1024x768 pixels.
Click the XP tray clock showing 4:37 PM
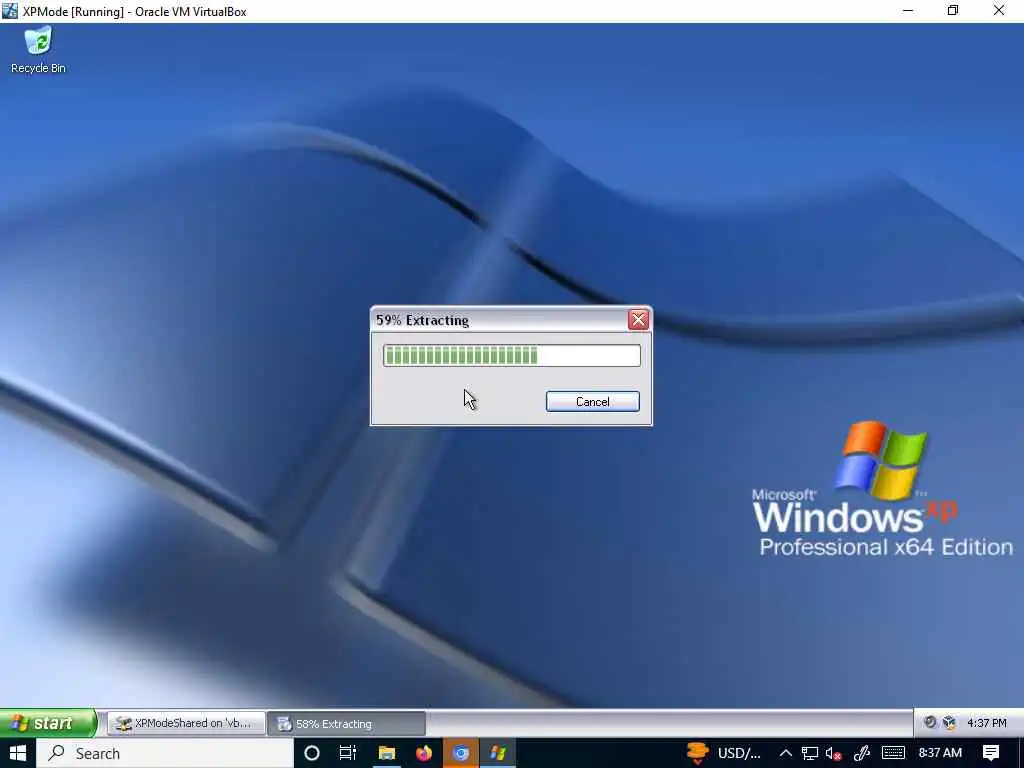[x=987, y=723]
